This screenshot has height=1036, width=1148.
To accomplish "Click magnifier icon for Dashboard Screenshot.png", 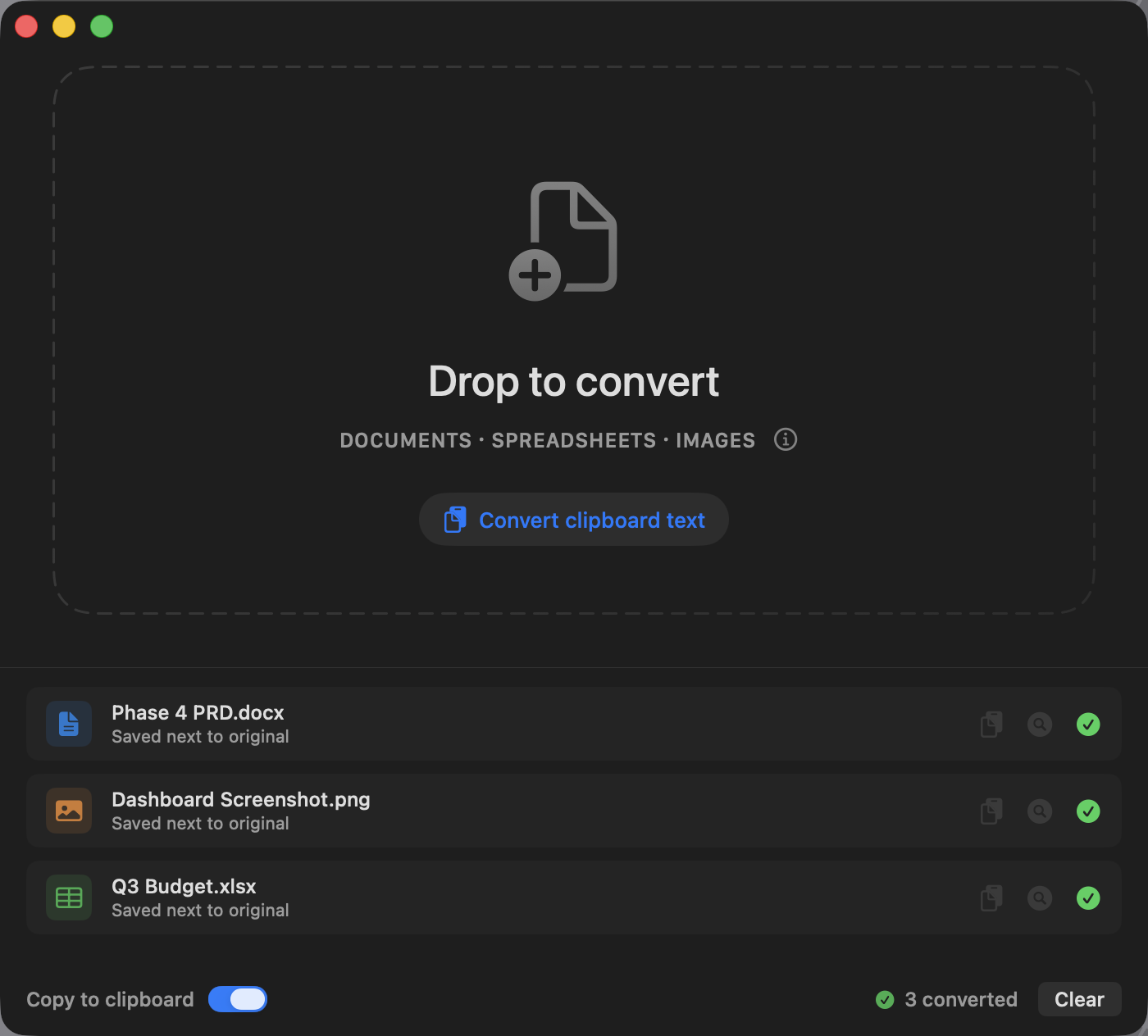I will click(1040, 811).
